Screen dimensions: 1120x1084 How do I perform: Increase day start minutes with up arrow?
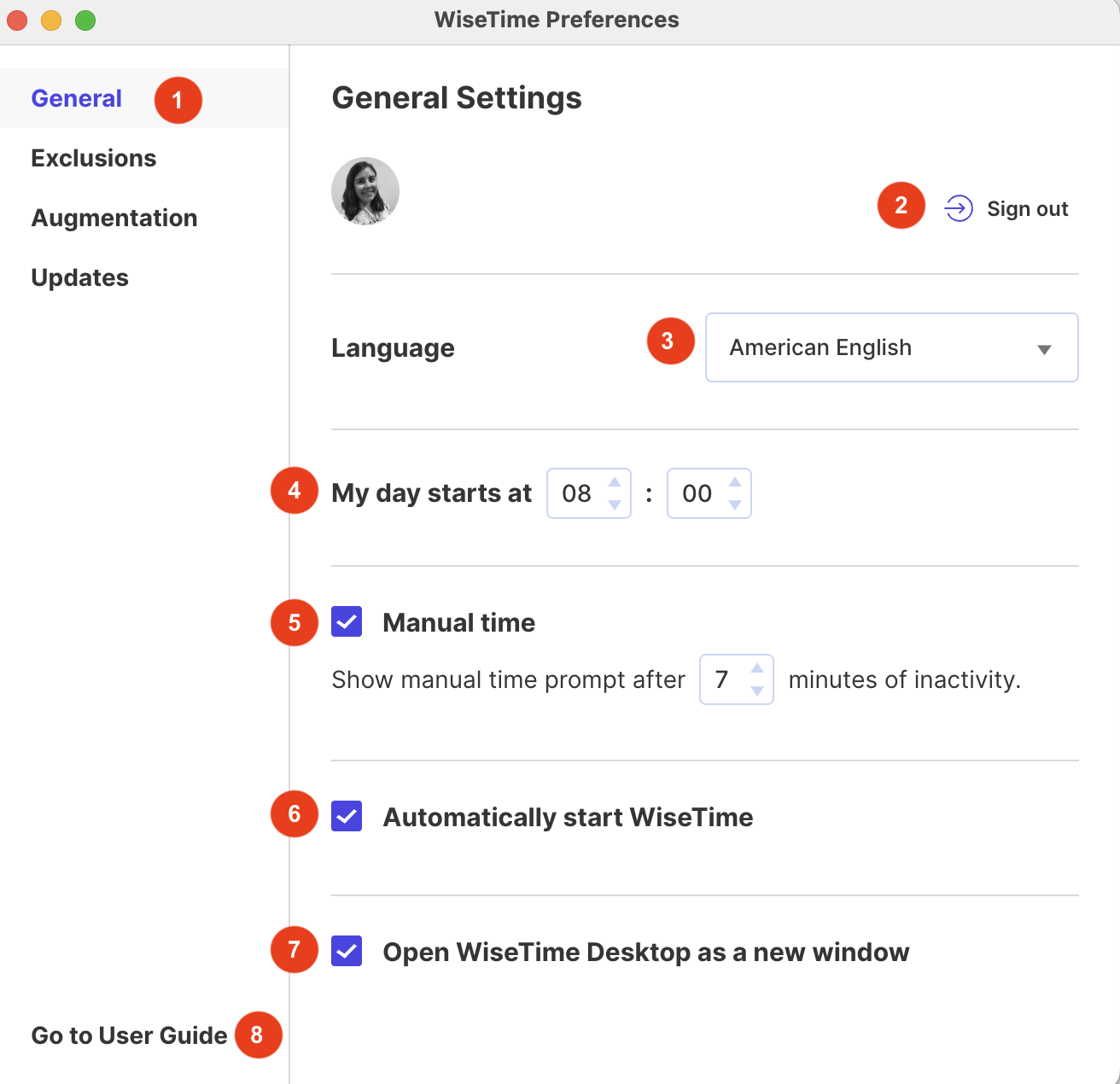click(735, 482)
